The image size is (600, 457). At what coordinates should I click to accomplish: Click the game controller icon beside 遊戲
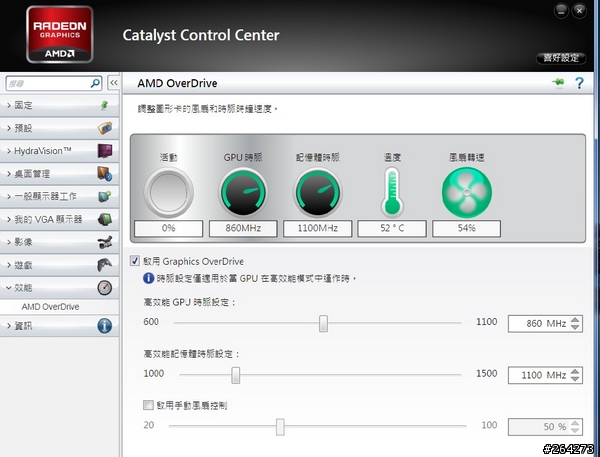(x=104, y=265)
